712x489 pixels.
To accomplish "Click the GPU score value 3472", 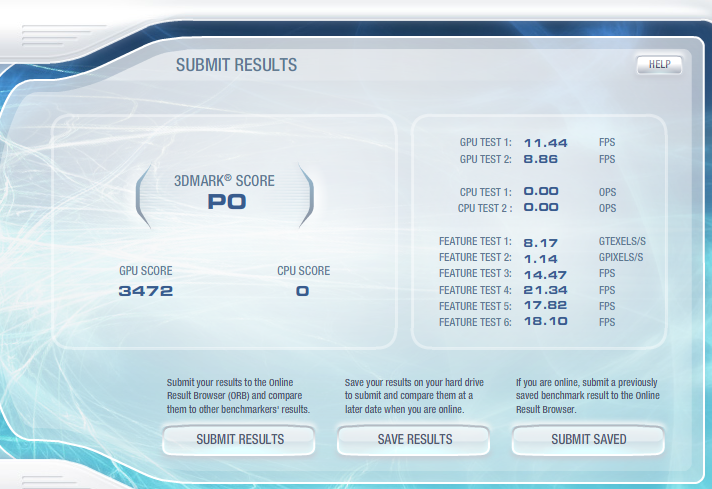I will pyautogui.click(x=146, y=291).
